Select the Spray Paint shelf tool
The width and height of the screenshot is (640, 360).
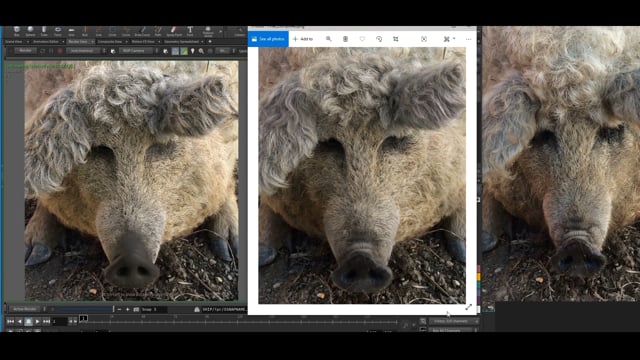174,31
